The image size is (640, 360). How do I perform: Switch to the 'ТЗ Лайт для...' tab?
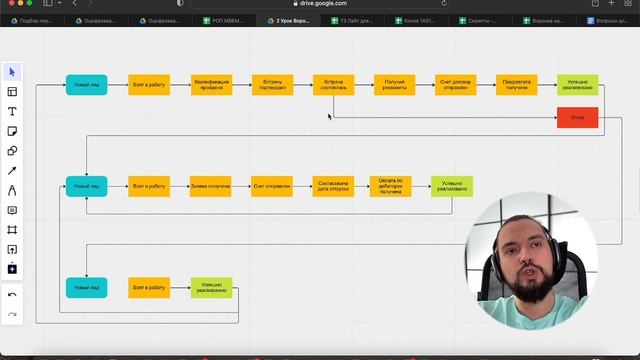(352, 20)
